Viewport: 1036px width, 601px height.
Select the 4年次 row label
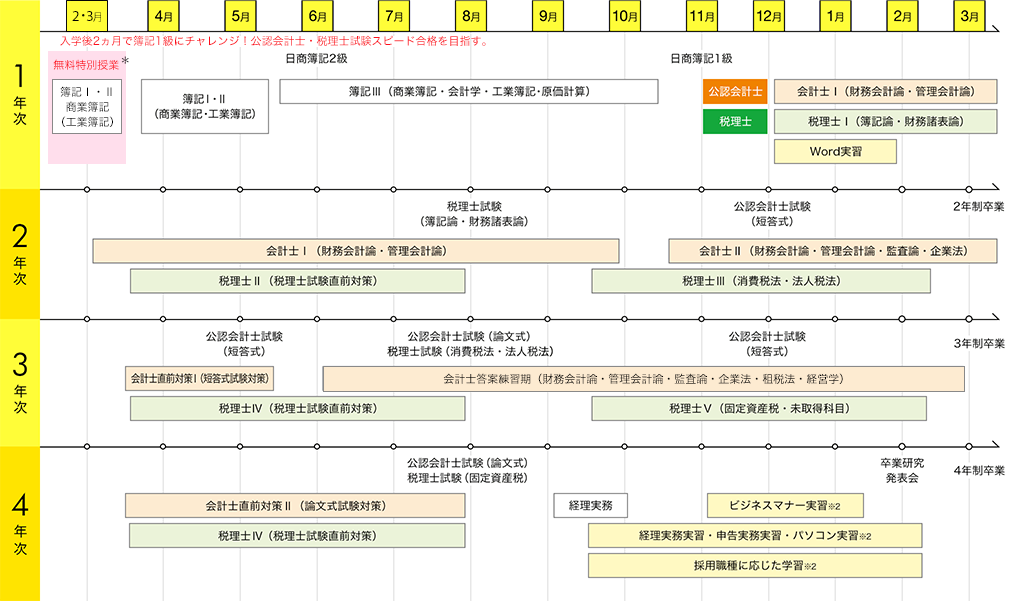click(x=19, y=523)
